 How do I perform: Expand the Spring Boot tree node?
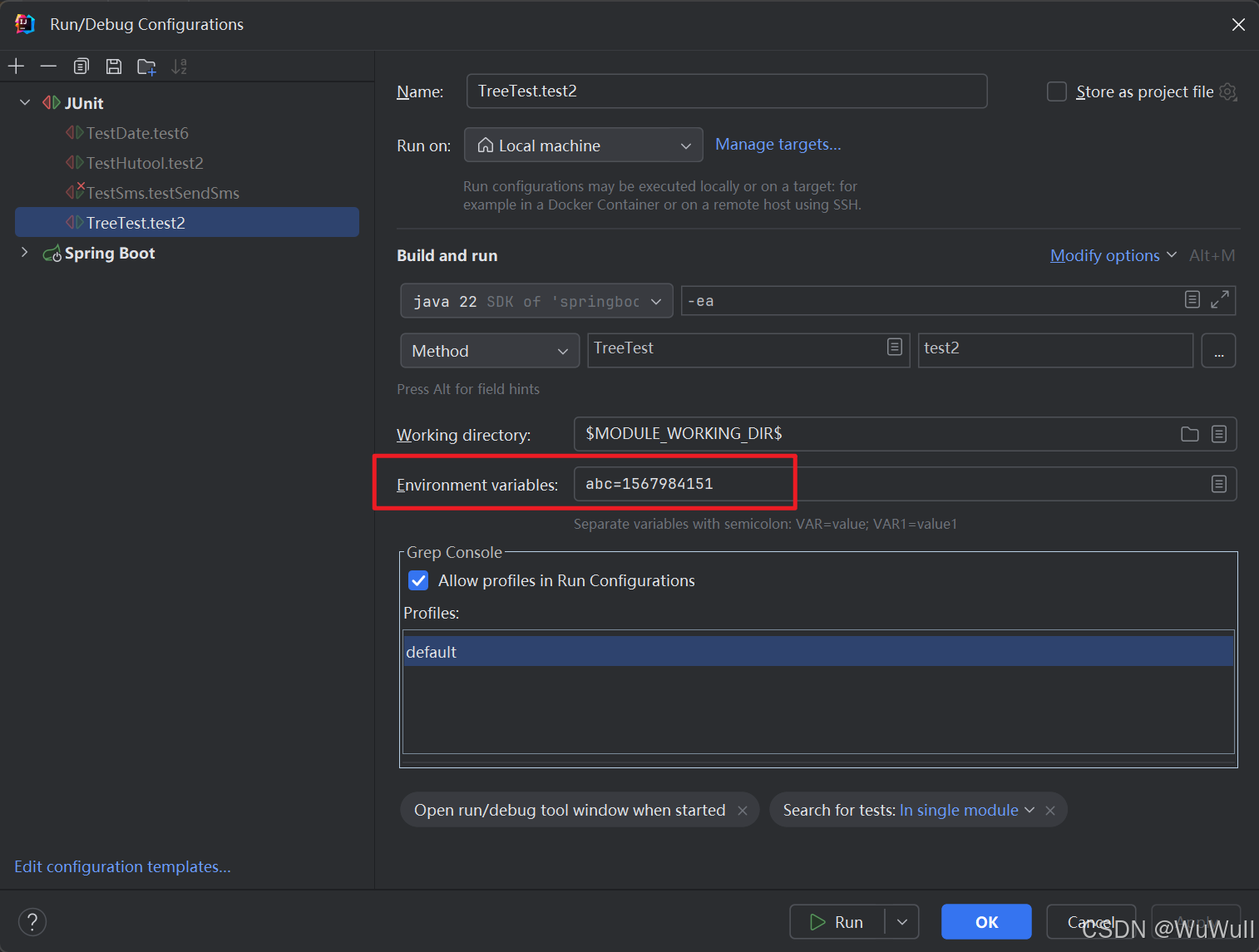point(25,253)
